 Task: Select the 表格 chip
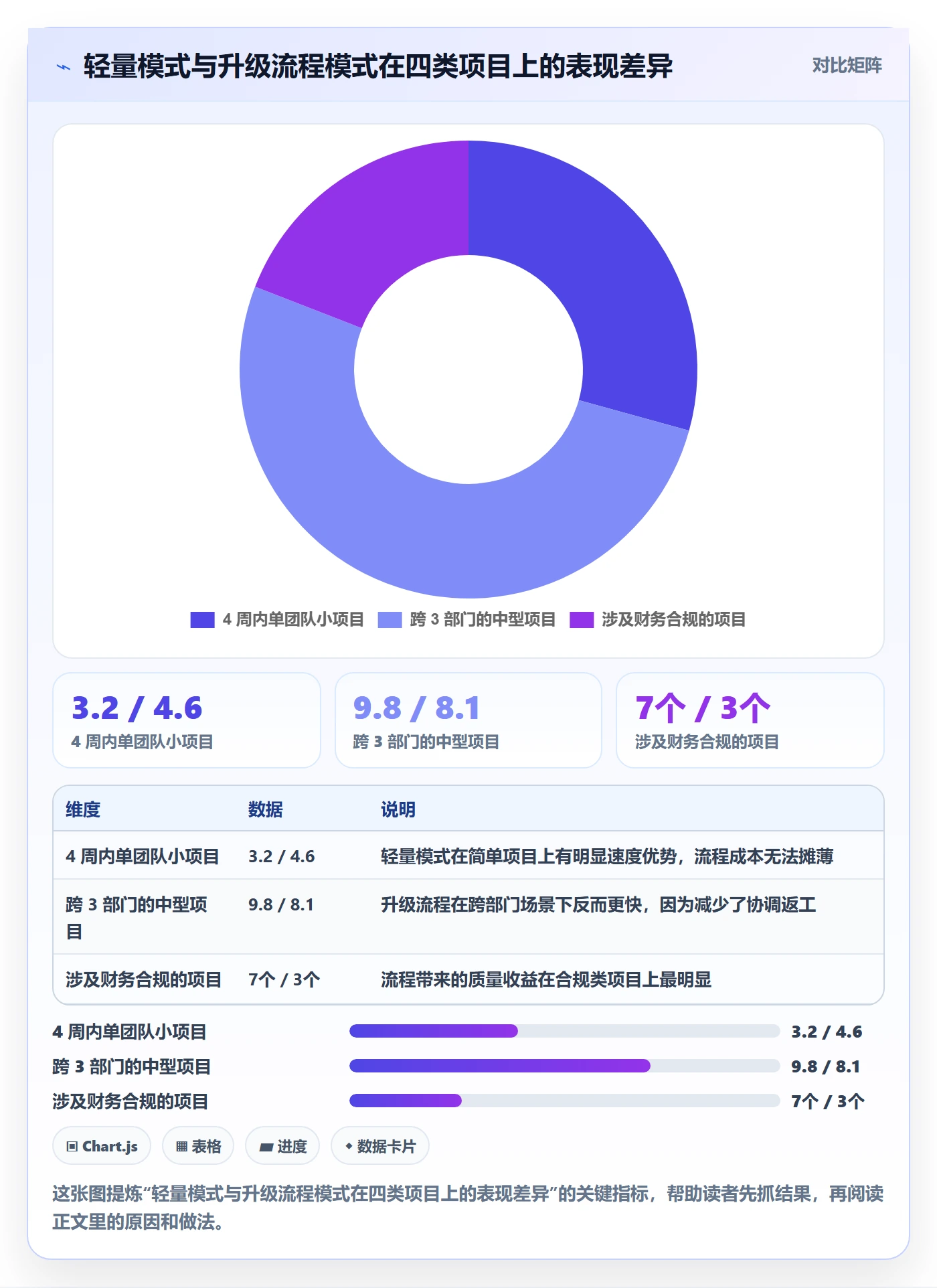pos(198,1146)
